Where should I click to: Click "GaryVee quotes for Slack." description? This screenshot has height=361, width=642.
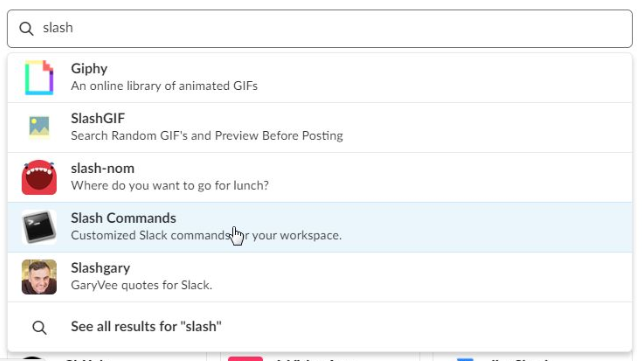[x=141, y=285]
